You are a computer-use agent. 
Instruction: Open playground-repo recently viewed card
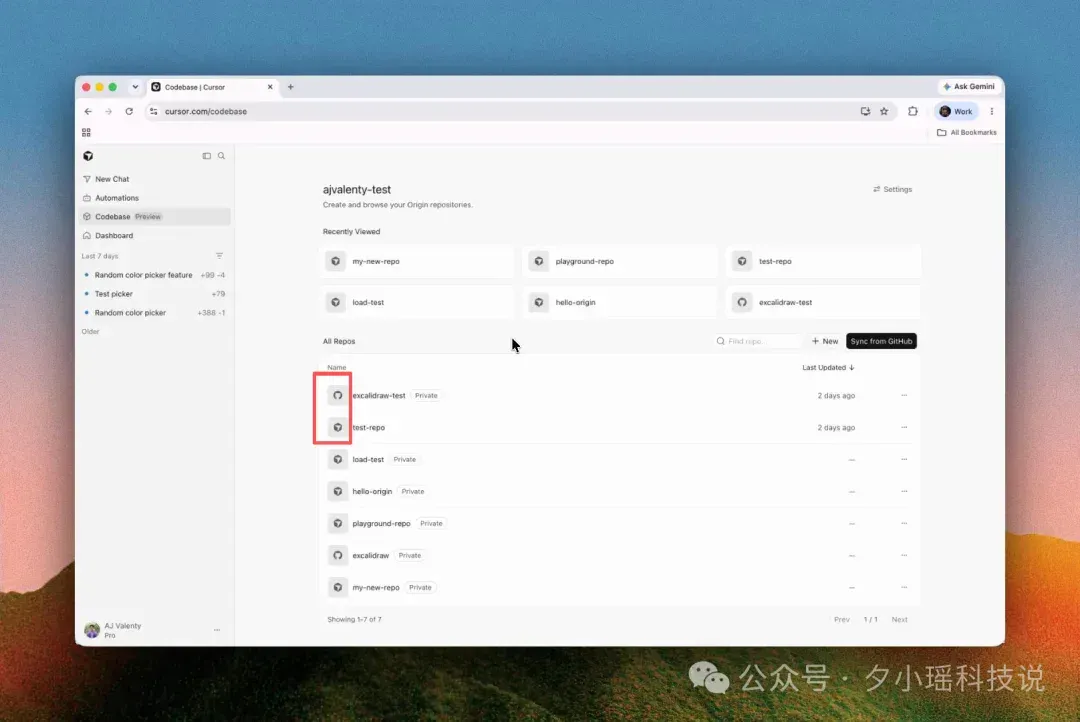click(620, 262)
